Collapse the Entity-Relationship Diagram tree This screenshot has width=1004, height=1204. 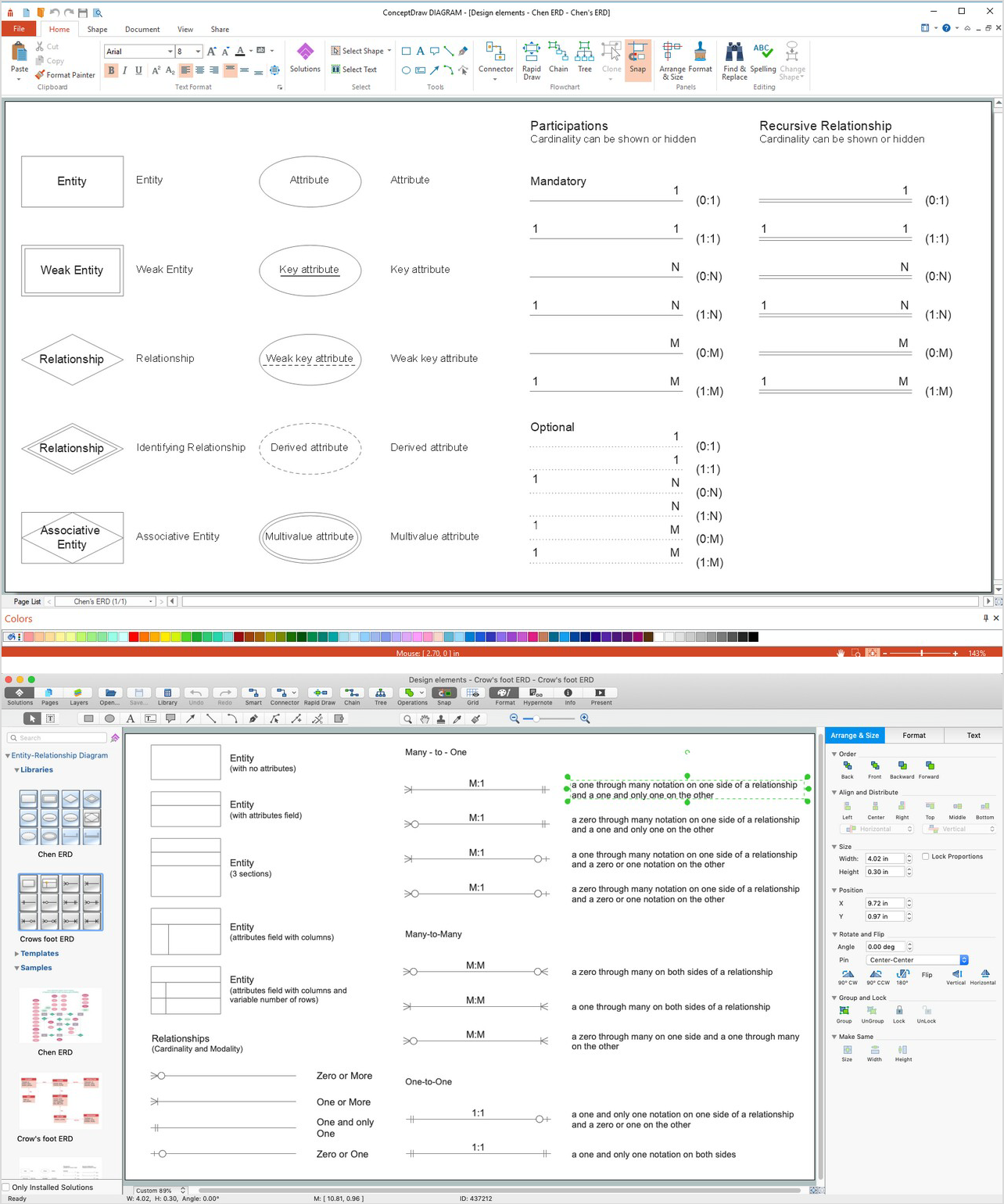pos(9,755)
